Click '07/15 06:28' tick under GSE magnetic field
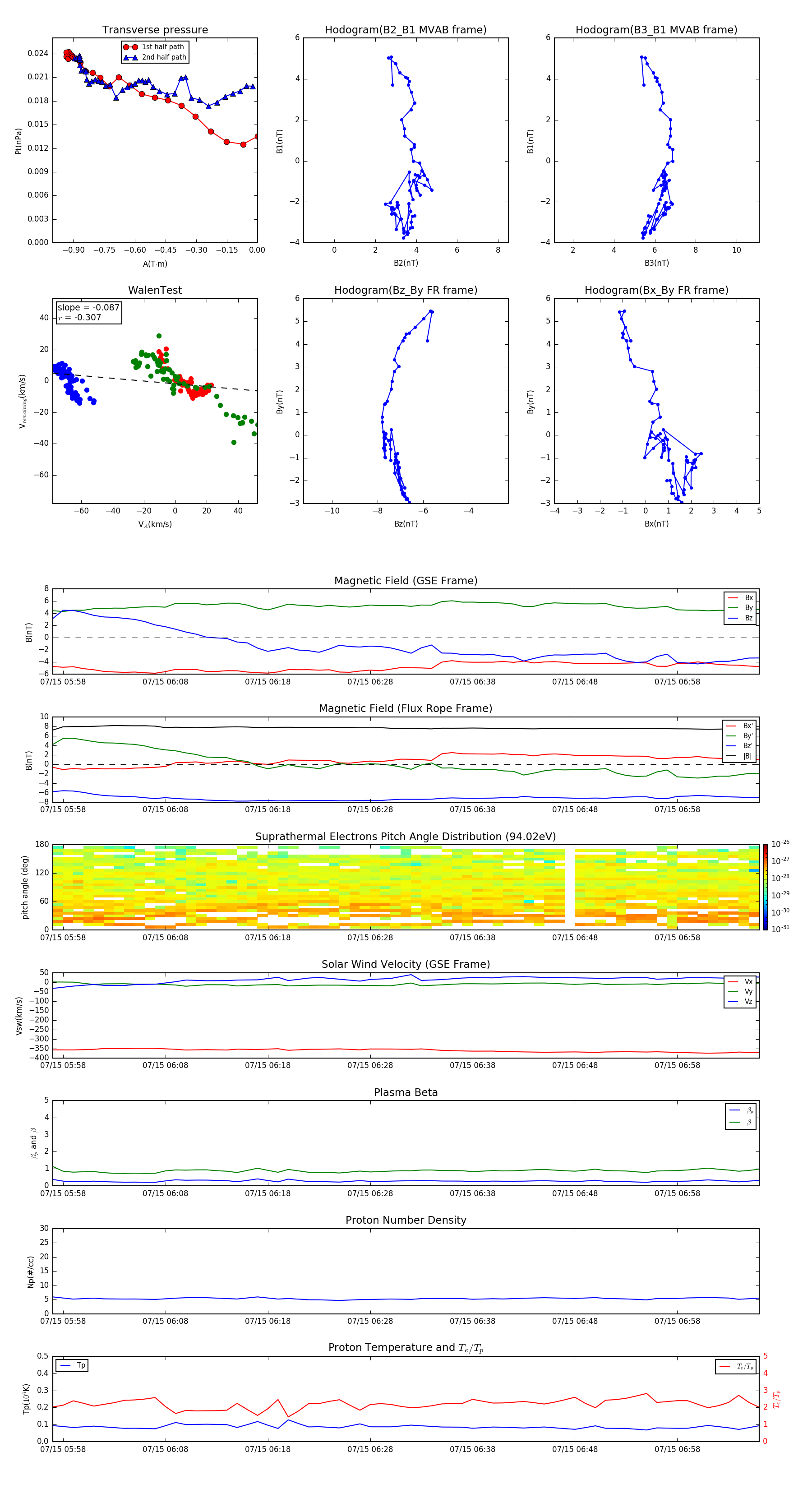 (370, 682)
